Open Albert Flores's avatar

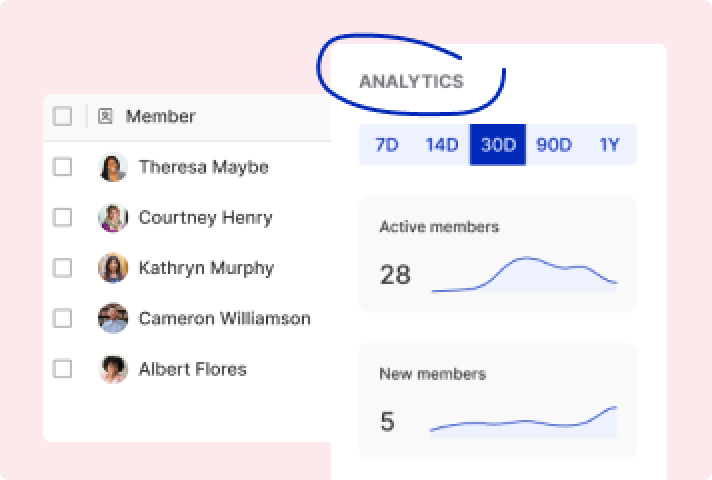113,369
